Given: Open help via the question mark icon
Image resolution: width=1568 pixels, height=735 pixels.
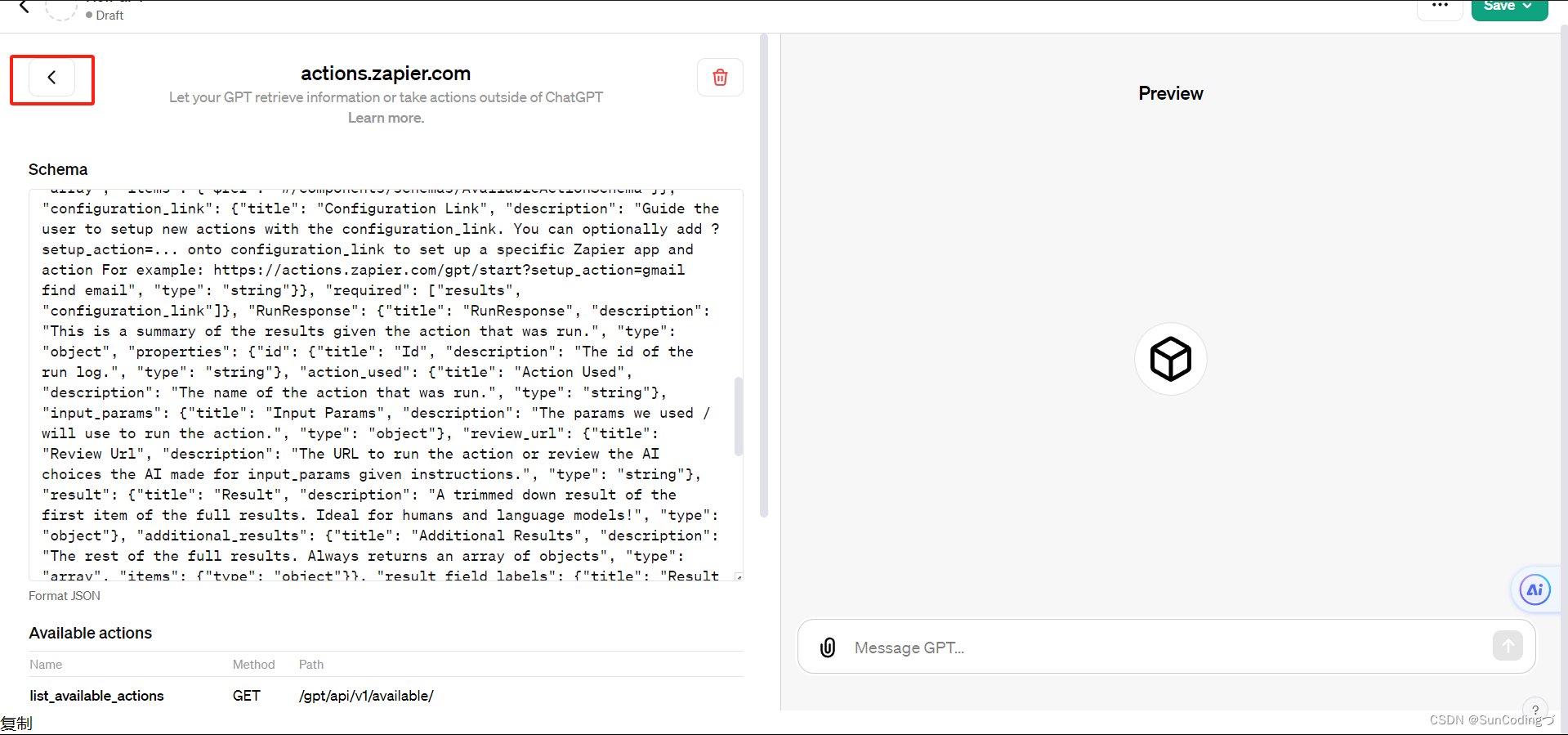Looking at the screenshot, I should pyautogui.click(x=1534, y=710).
